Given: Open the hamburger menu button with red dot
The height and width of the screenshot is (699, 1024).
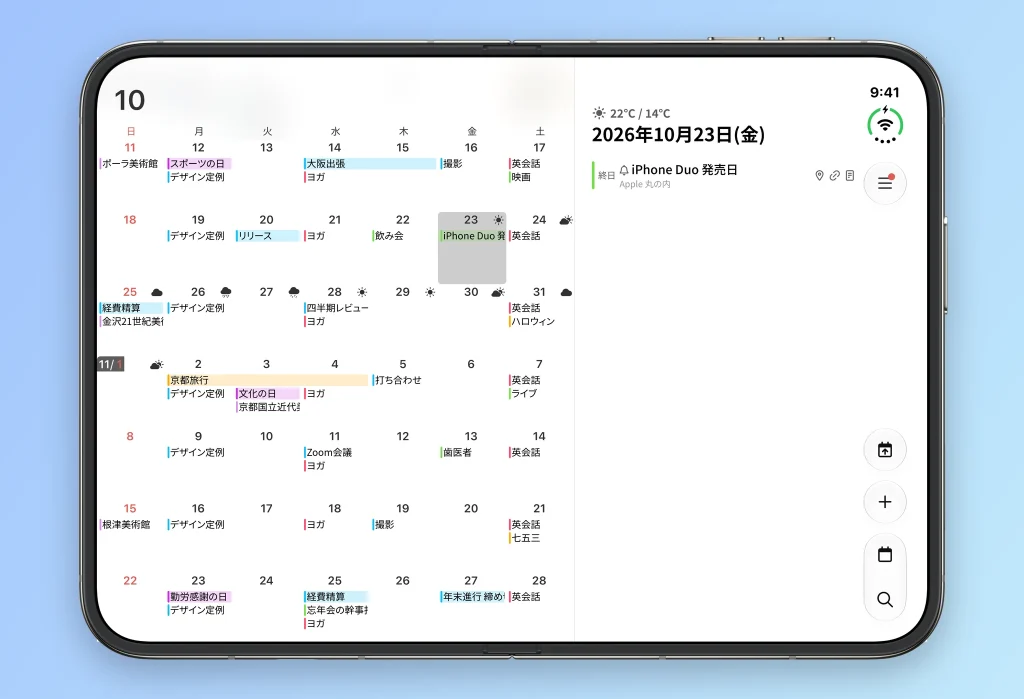Looking at the screenshot, I should pos(885,183).
